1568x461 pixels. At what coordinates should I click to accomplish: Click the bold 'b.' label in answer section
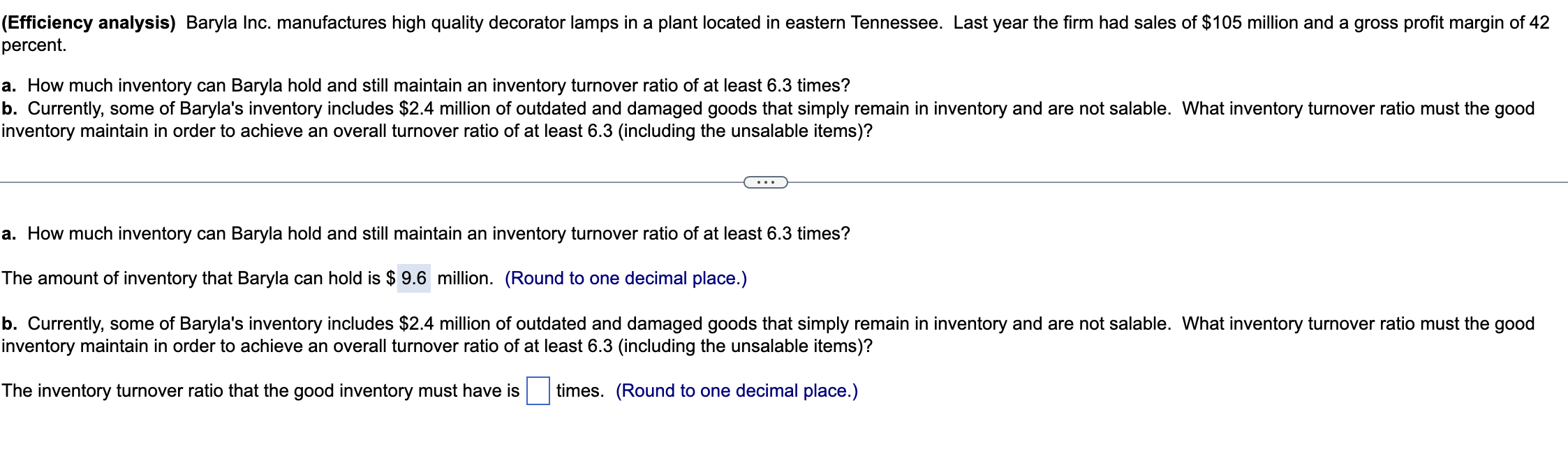point(8,323)
